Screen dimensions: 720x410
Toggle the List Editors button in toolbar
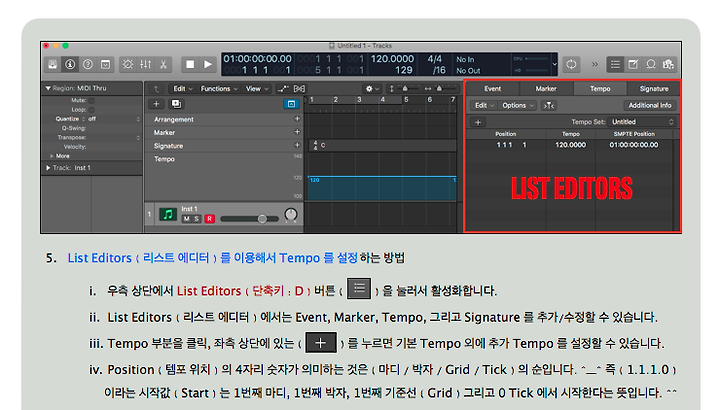(615, 64)
